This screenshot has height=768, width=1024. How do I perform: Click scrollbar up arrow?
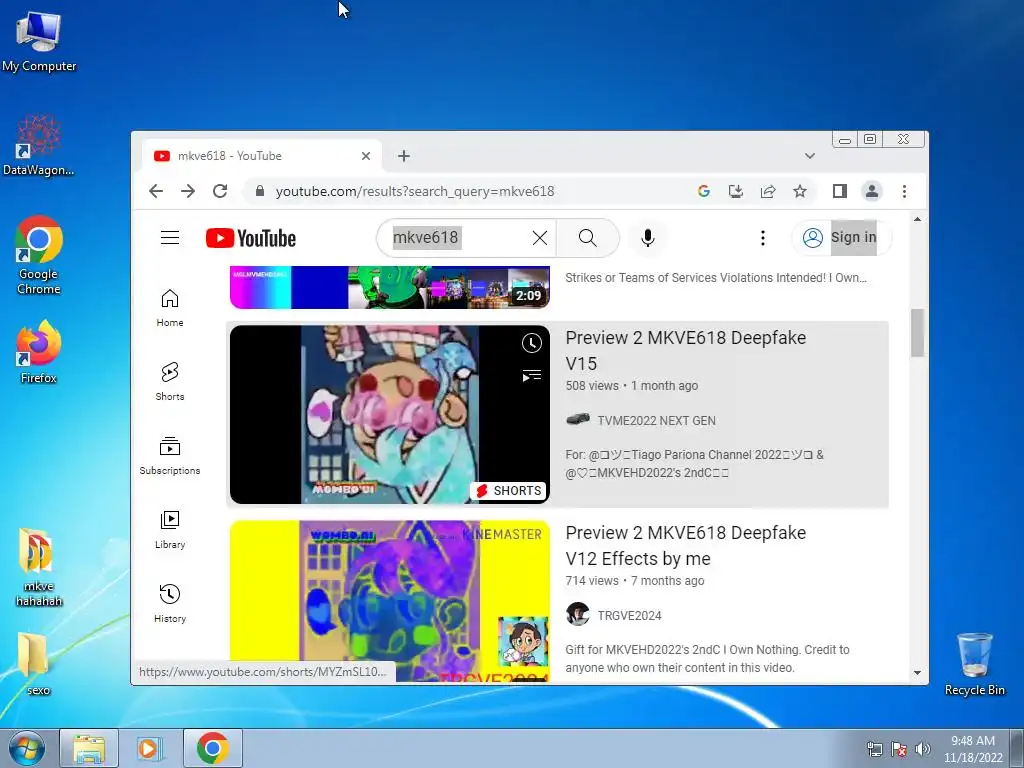[917, 219]
